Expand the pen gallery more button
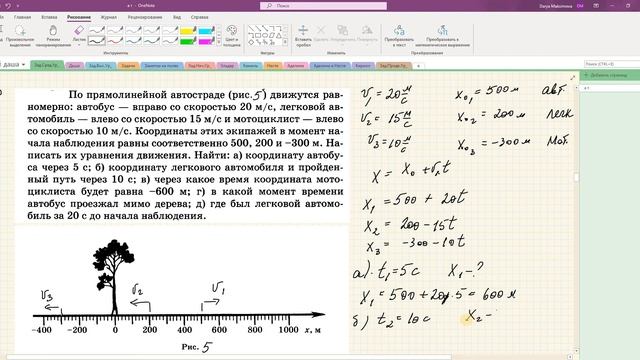 click(219, 42)
